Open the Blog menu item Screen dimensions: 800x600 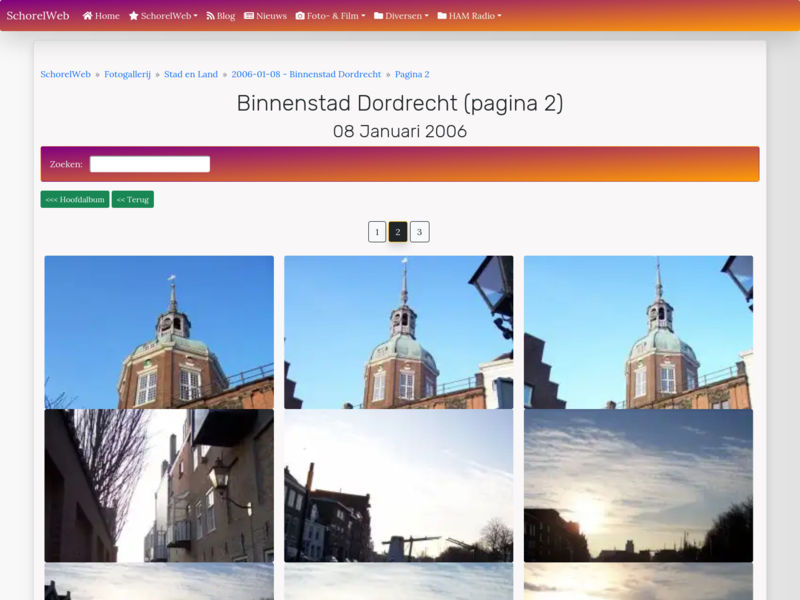220,16
